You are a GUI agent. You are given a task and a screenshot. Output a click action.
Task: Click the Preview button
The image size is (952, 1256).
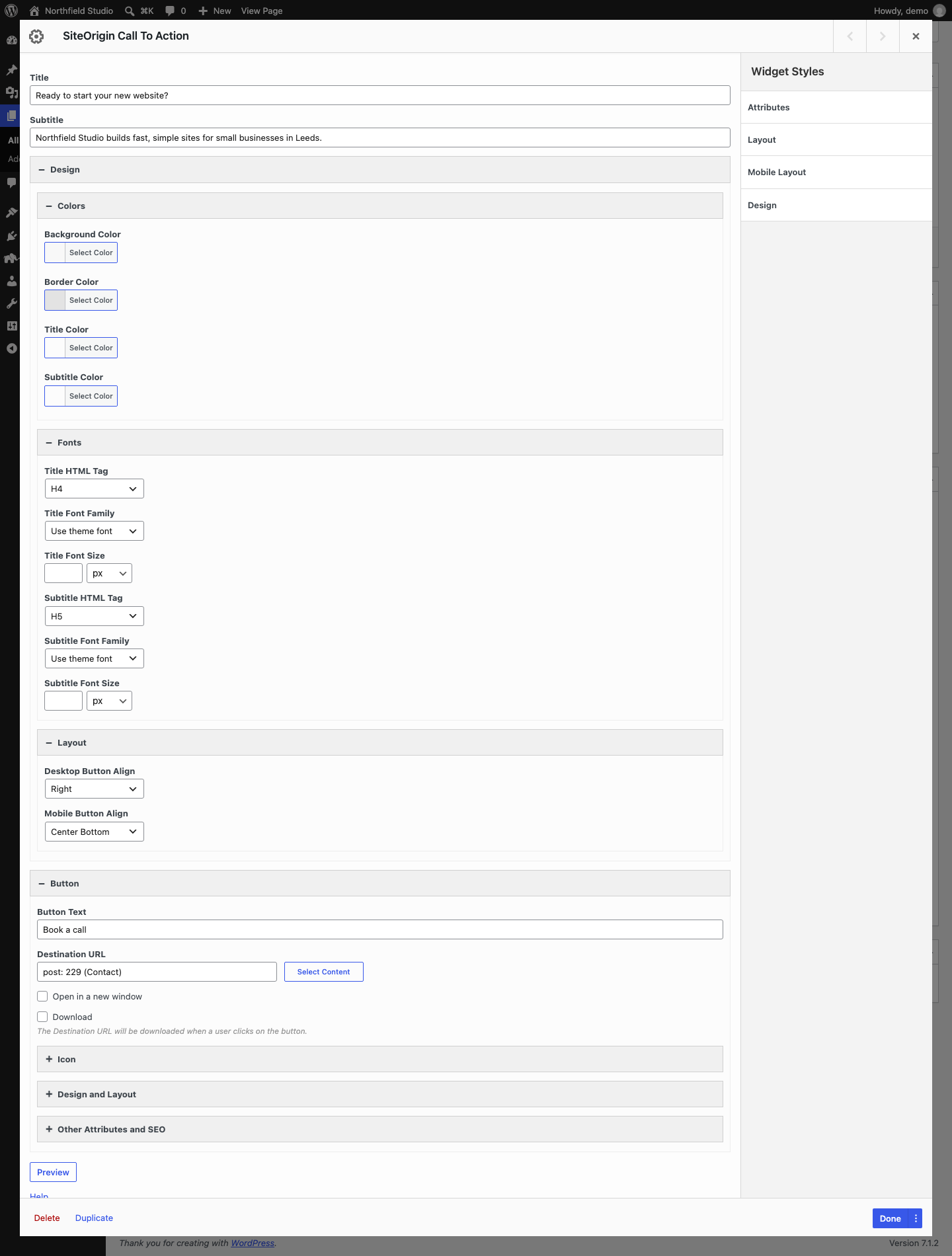coord(53,1172)
